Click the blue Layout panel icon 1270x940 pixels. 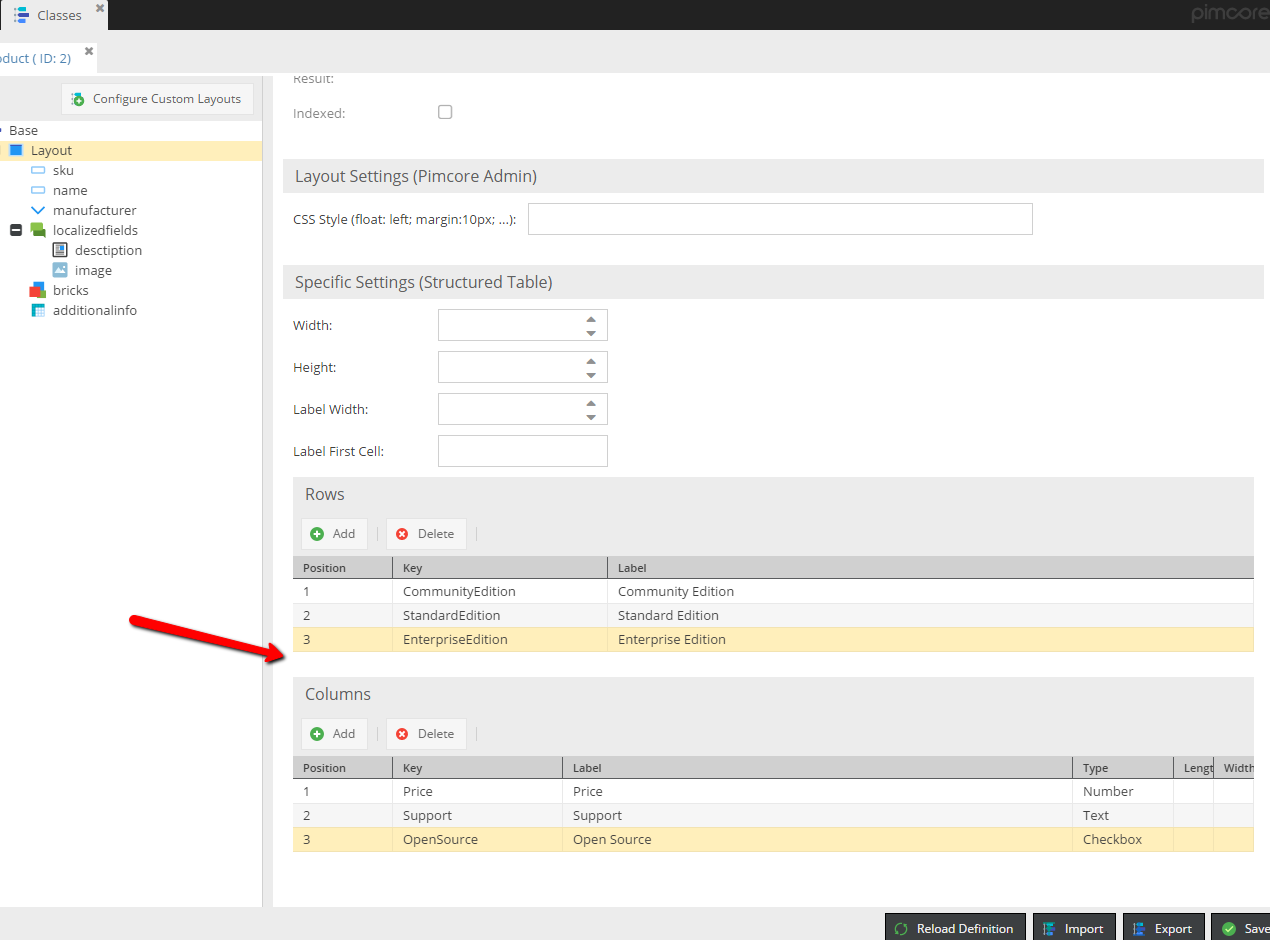tap(16, 150)
